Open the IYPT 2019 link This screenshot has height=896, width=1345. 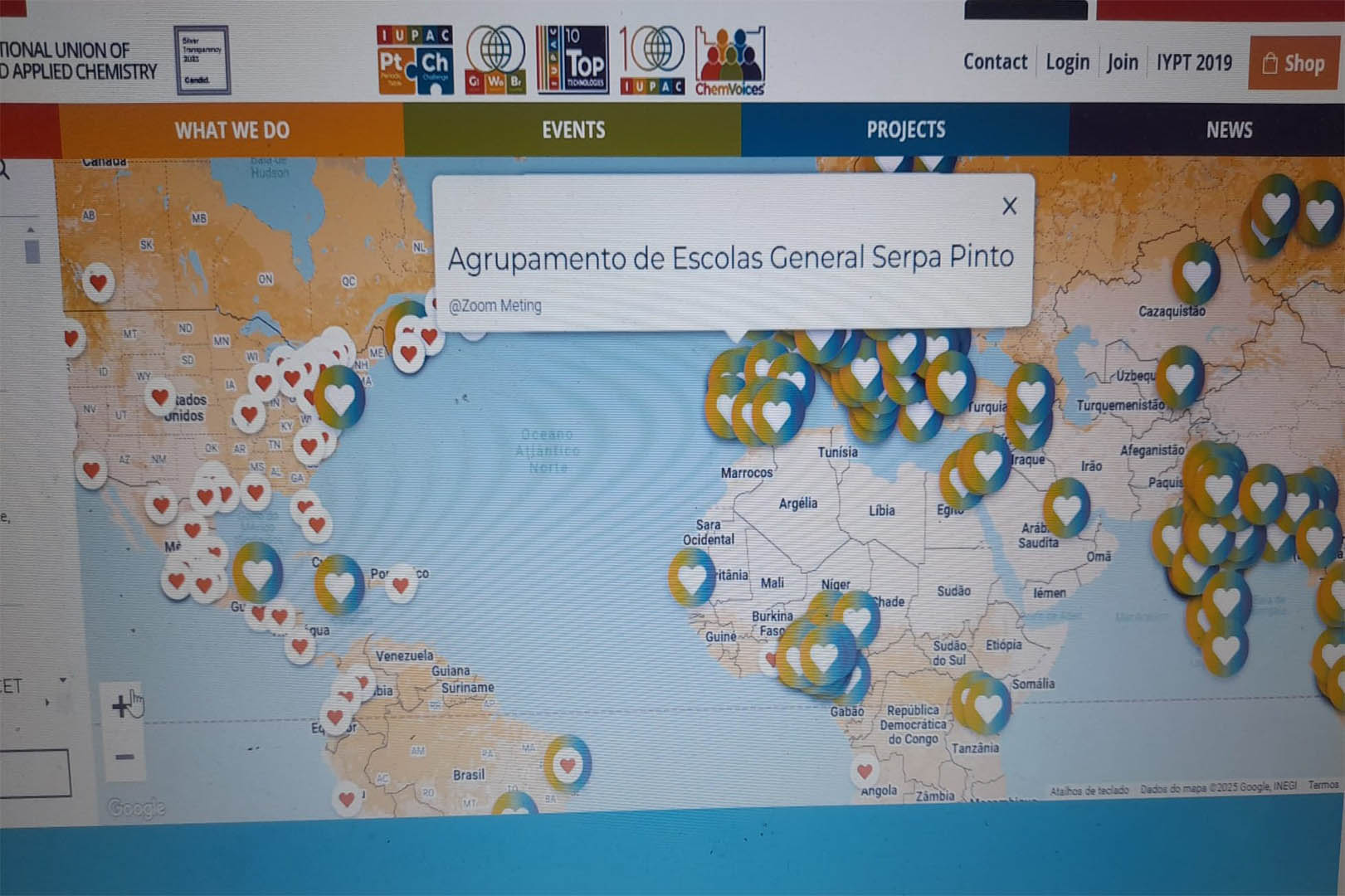(x=1194, y=62)
